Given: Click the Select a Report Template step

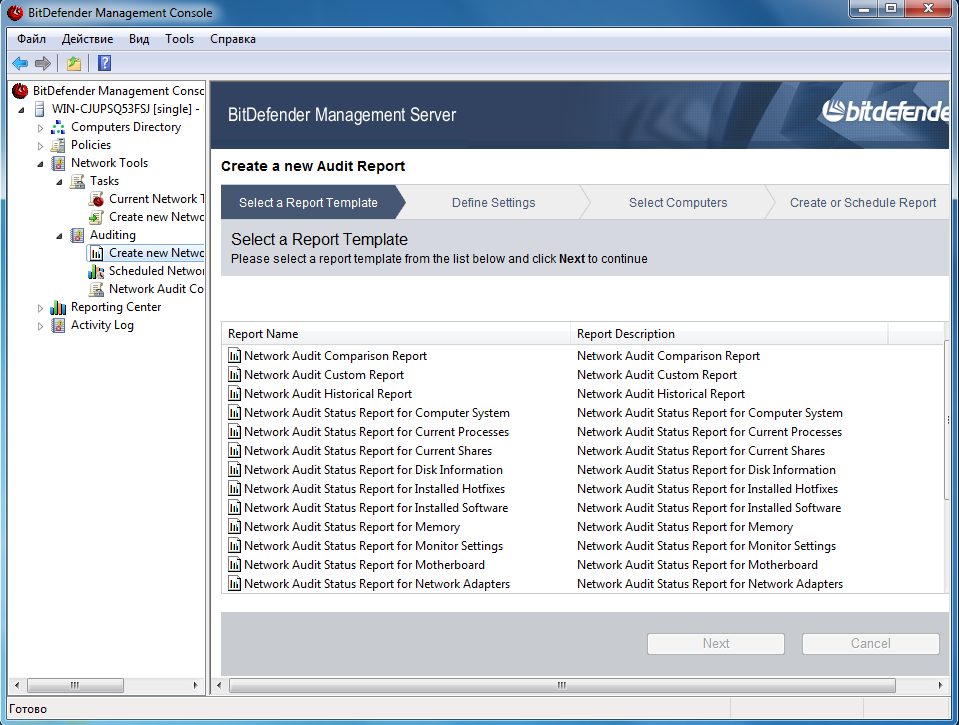Looking at the screenshot, I should (x=308, y=203).
